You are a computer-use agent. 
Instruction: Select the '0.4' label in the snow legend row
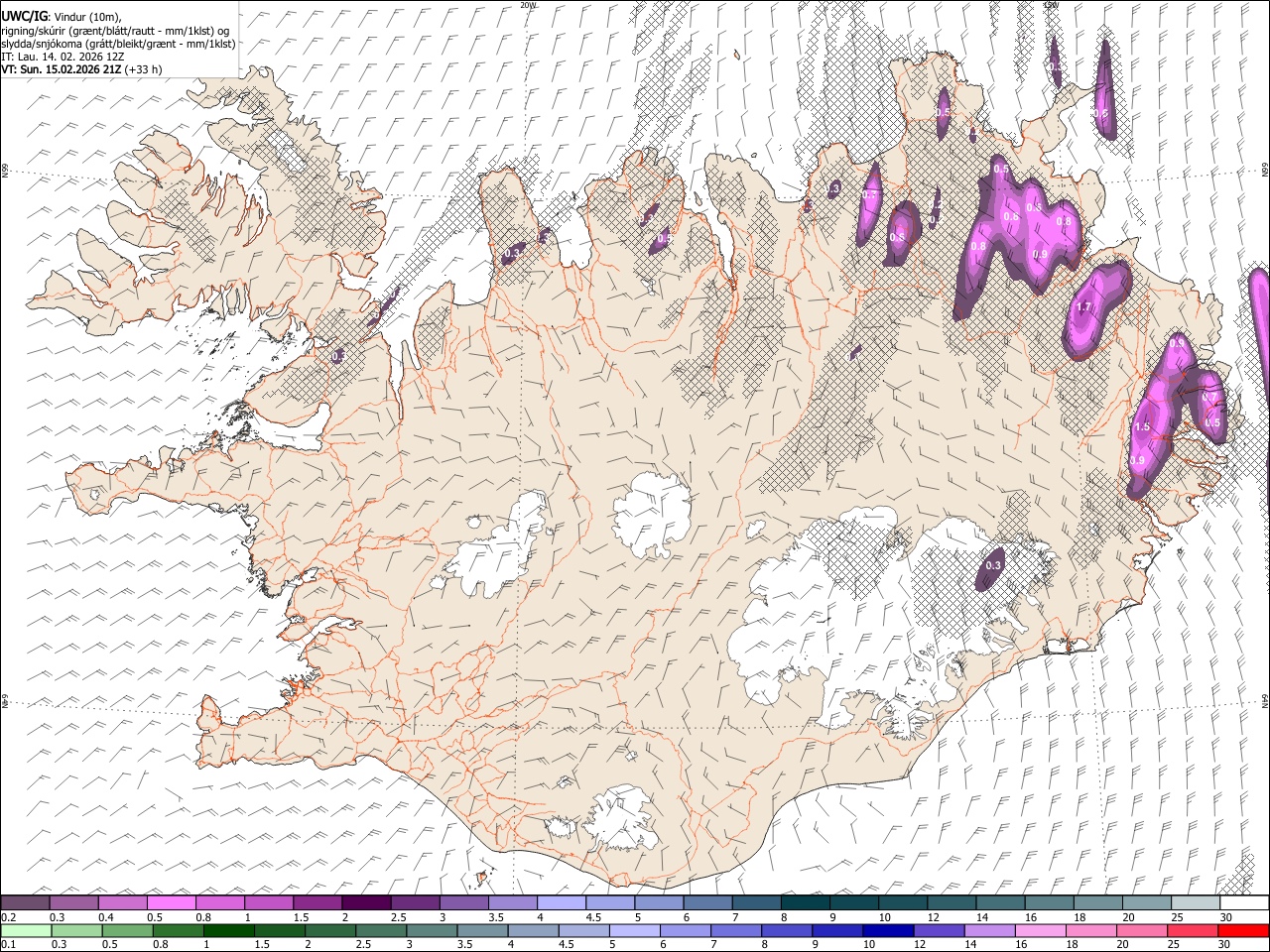(107, 917)
